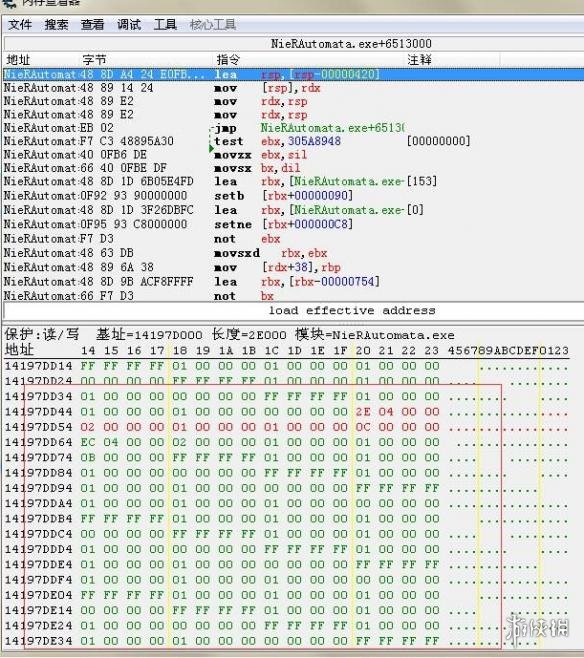The image size is (584, 658).
Task: Click the 注释 column header
Action: tap(419, 60)
